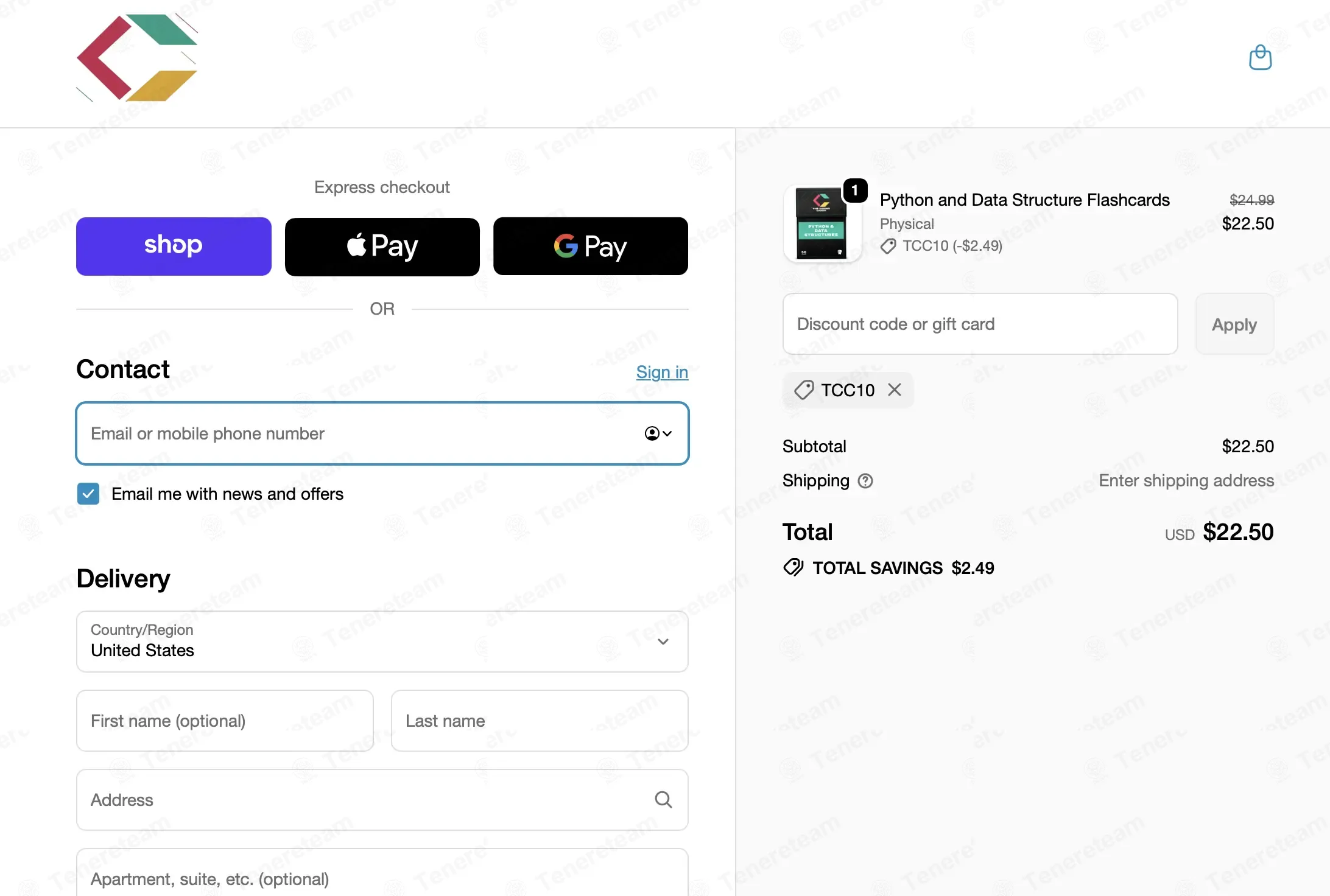This screenshot has width=1330, height=896.
Task: Choose Apple Pay express checkout
Action: click(382, 247)
